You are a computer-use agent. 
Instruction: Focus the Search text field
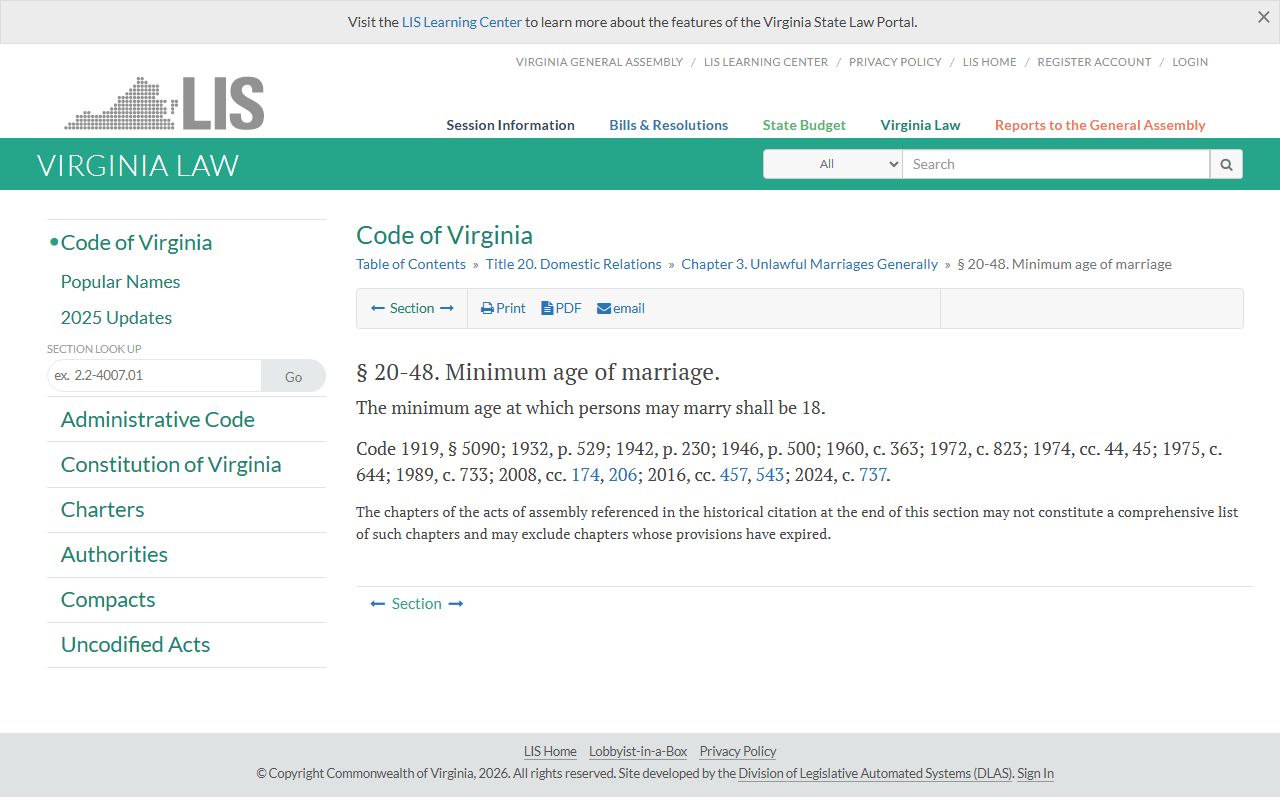tap(1056, 164)
